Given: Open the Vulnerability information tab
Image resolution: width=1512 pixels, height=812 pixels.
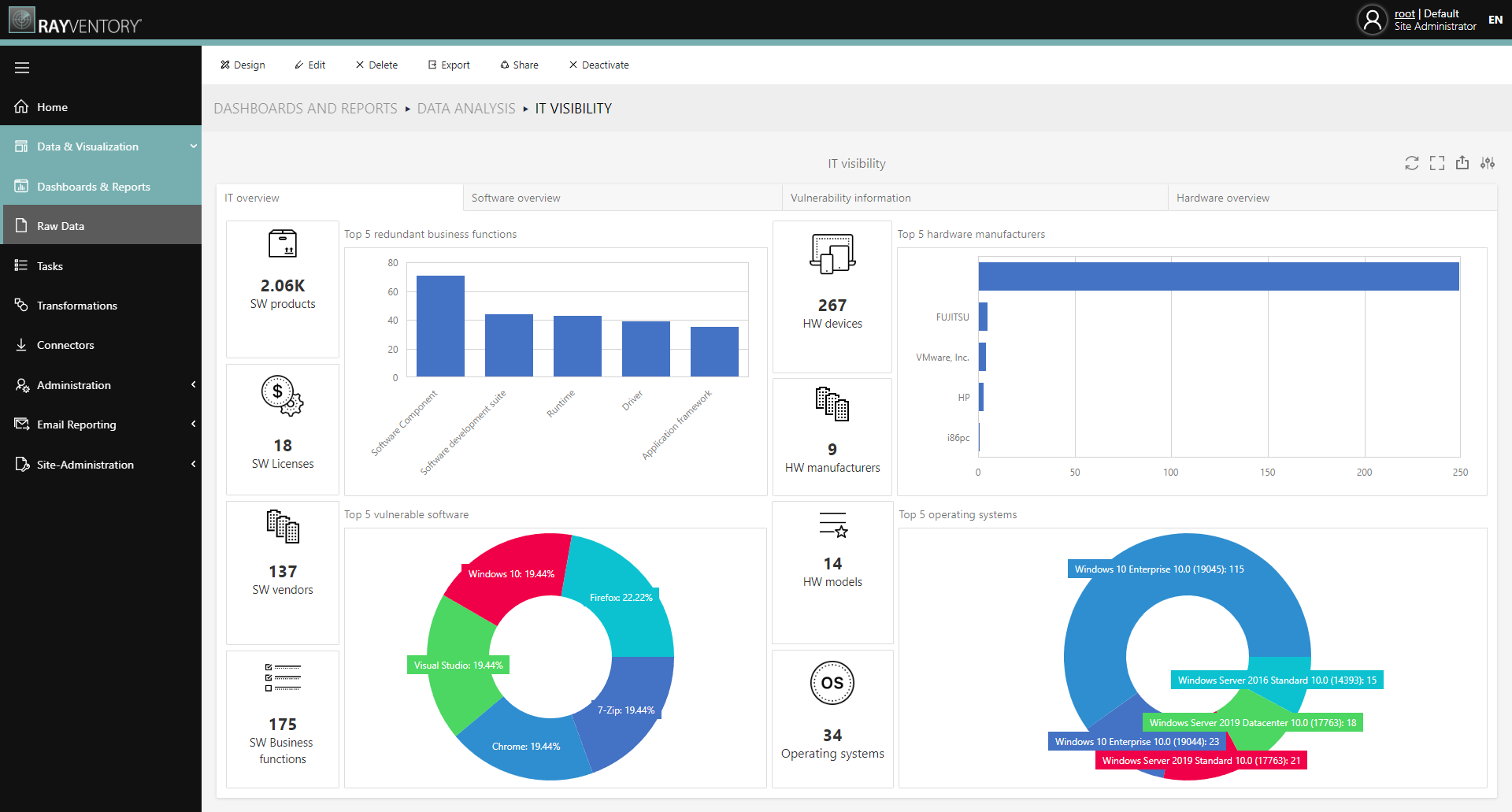Looking at the screenshot, I should pos(850,198).
